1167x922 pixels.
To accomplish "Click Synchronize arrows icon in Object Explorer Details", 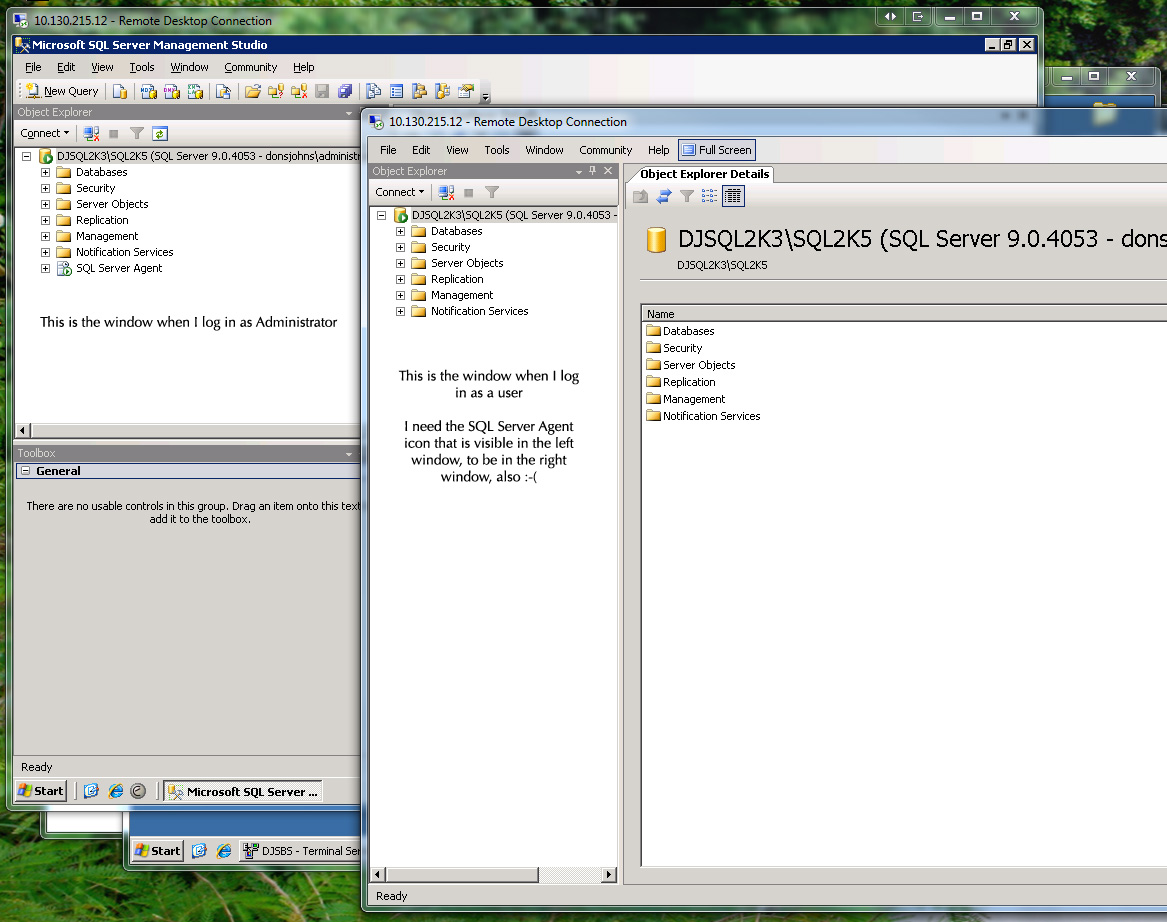I will coord(664,196).
